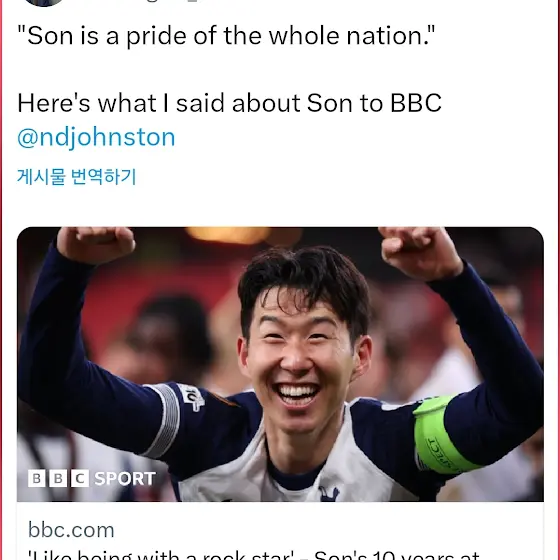Open the 'Like being with a rock star' headline
560x560 pixels.
point(254,554)
